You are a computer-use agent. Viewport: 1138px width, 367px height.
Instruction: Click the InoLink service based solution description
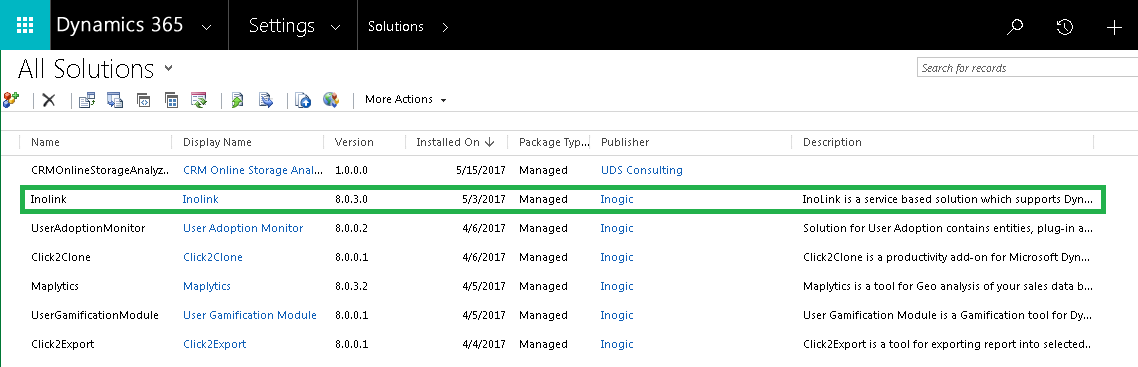click(947, 199)
